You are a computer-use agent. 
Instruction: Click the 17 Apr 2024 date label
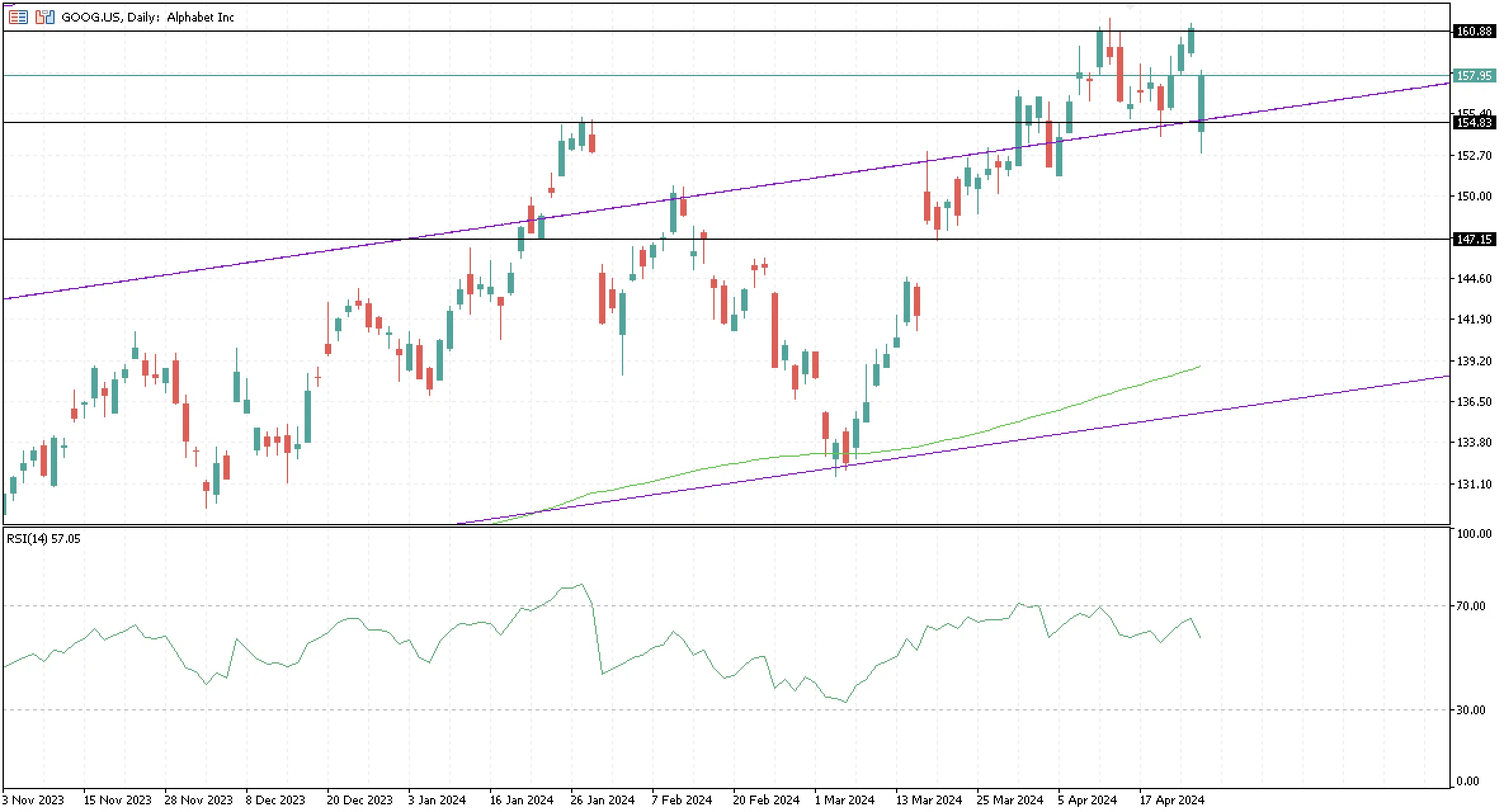[x=1171, y=800]
